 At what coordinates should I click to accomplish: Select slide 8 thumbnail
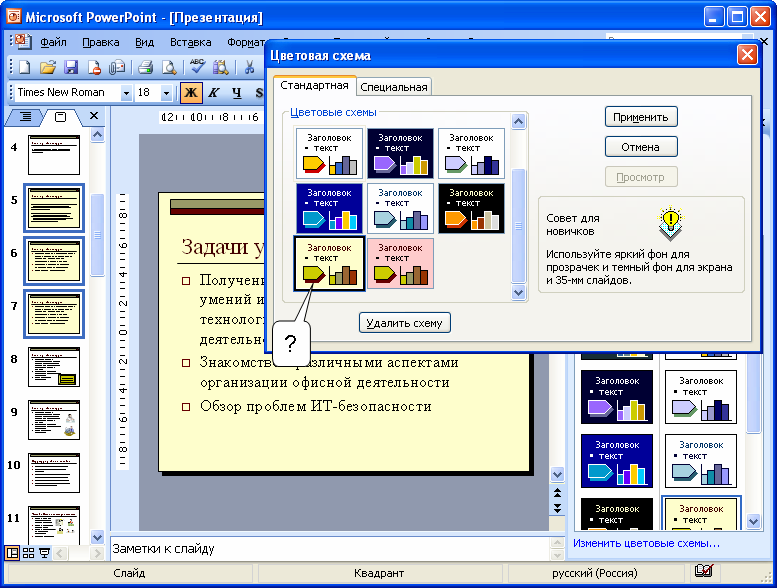click(54, 367)
